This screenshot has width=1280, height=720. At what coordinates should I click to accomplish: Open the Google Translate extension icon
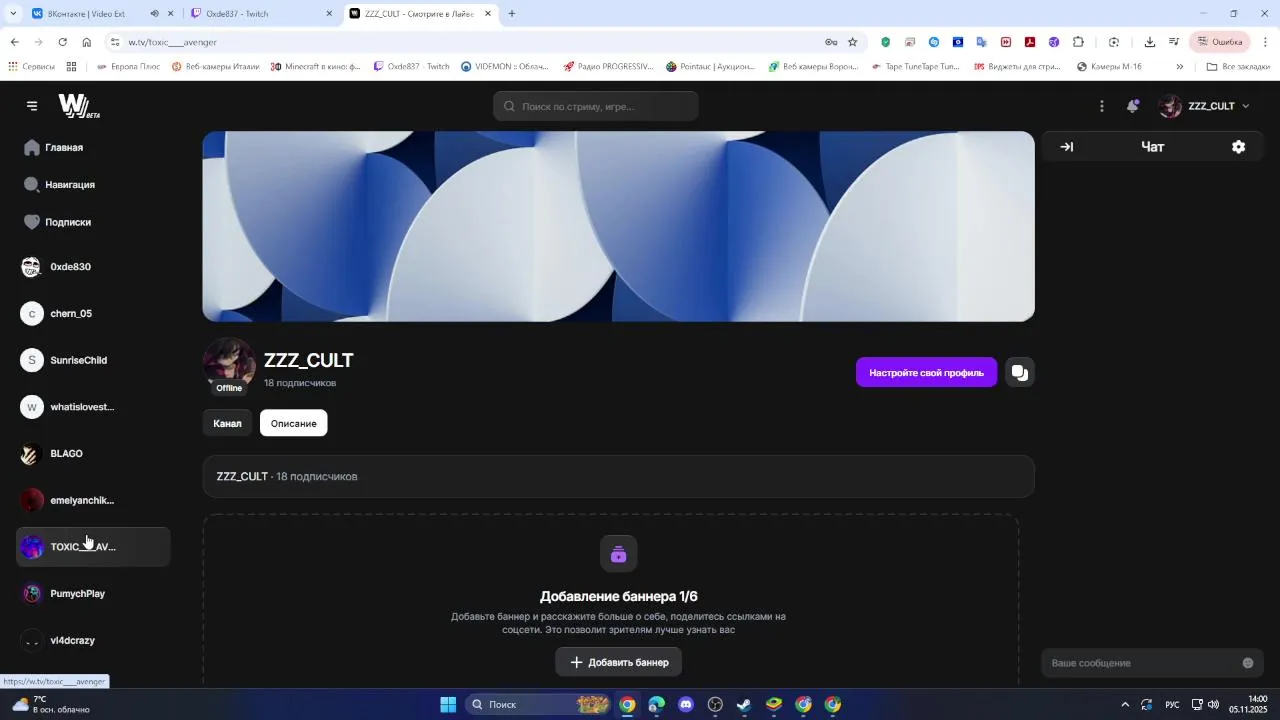pyautogui.click(x=982, y=42)
